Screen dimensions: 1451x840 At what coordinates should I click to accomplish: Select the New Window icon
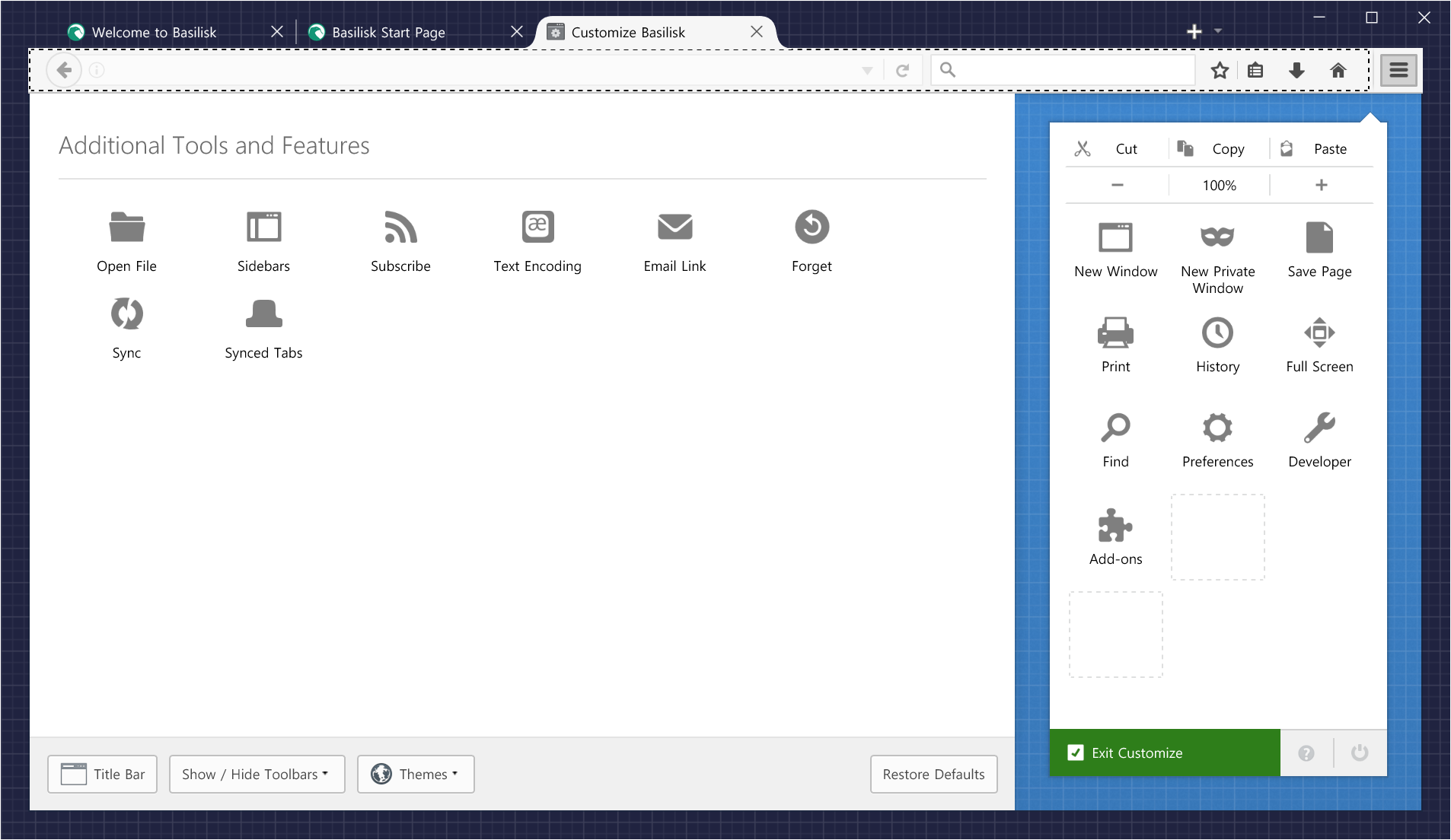coord(1115,237)
